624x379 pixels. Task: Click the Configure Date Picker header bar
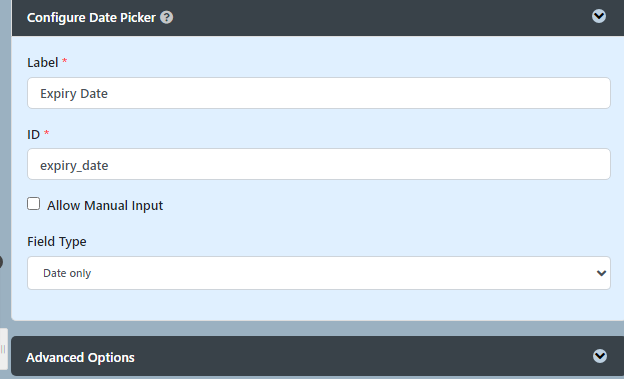317,18
